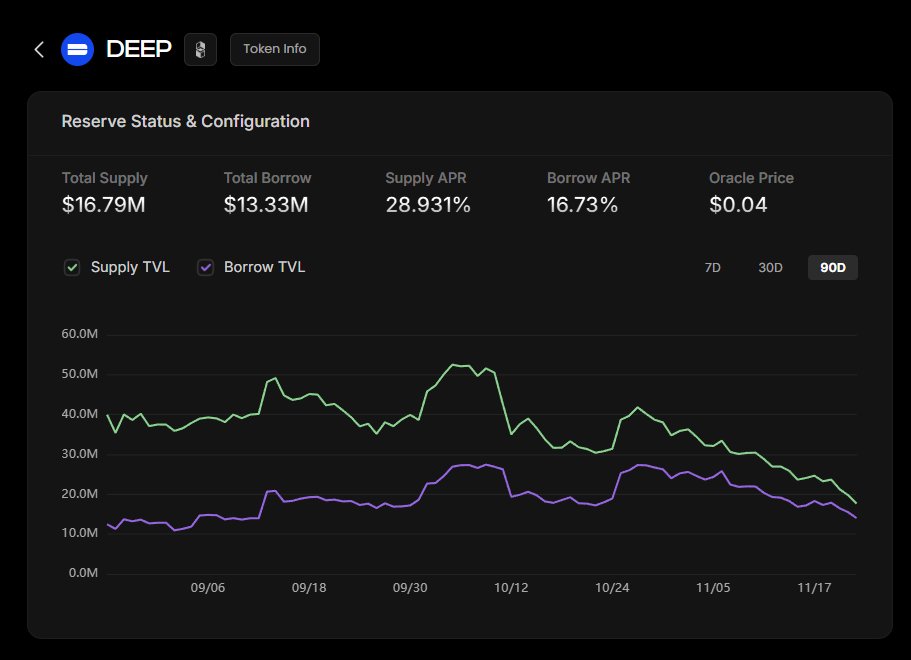Select the 90D time range
Screen dimensions: 911x660
[x=832, y=267]
